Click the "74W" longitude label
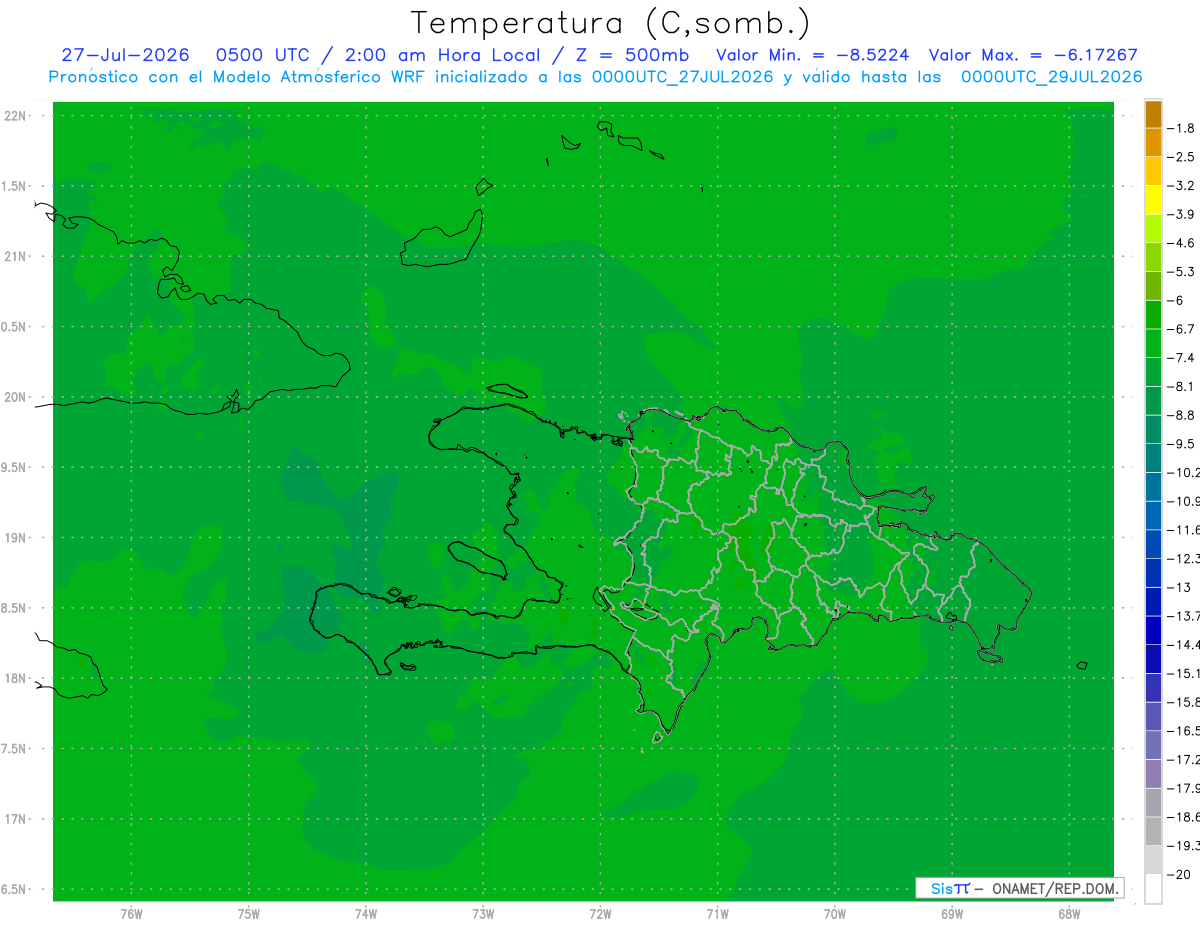Screen dimensions: 1200x927 tap(366, 914)
